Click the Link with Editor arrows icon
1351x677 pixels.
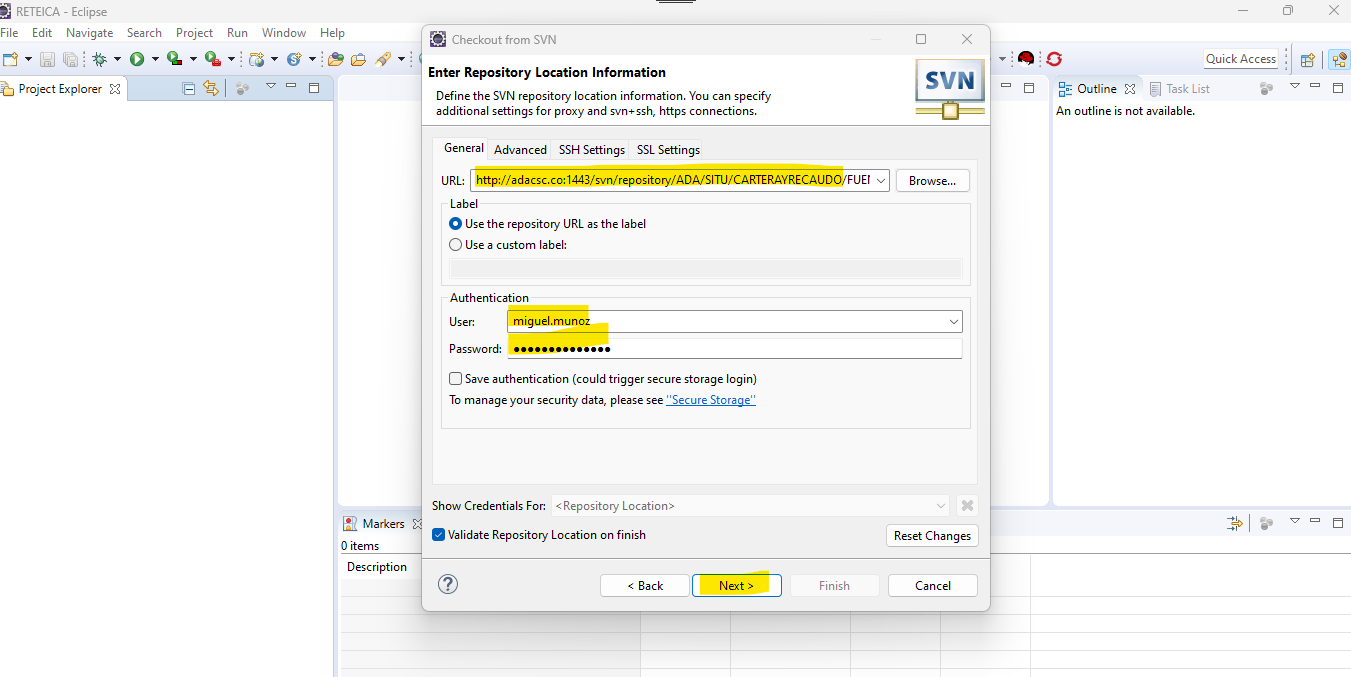(x=210, y=88)
